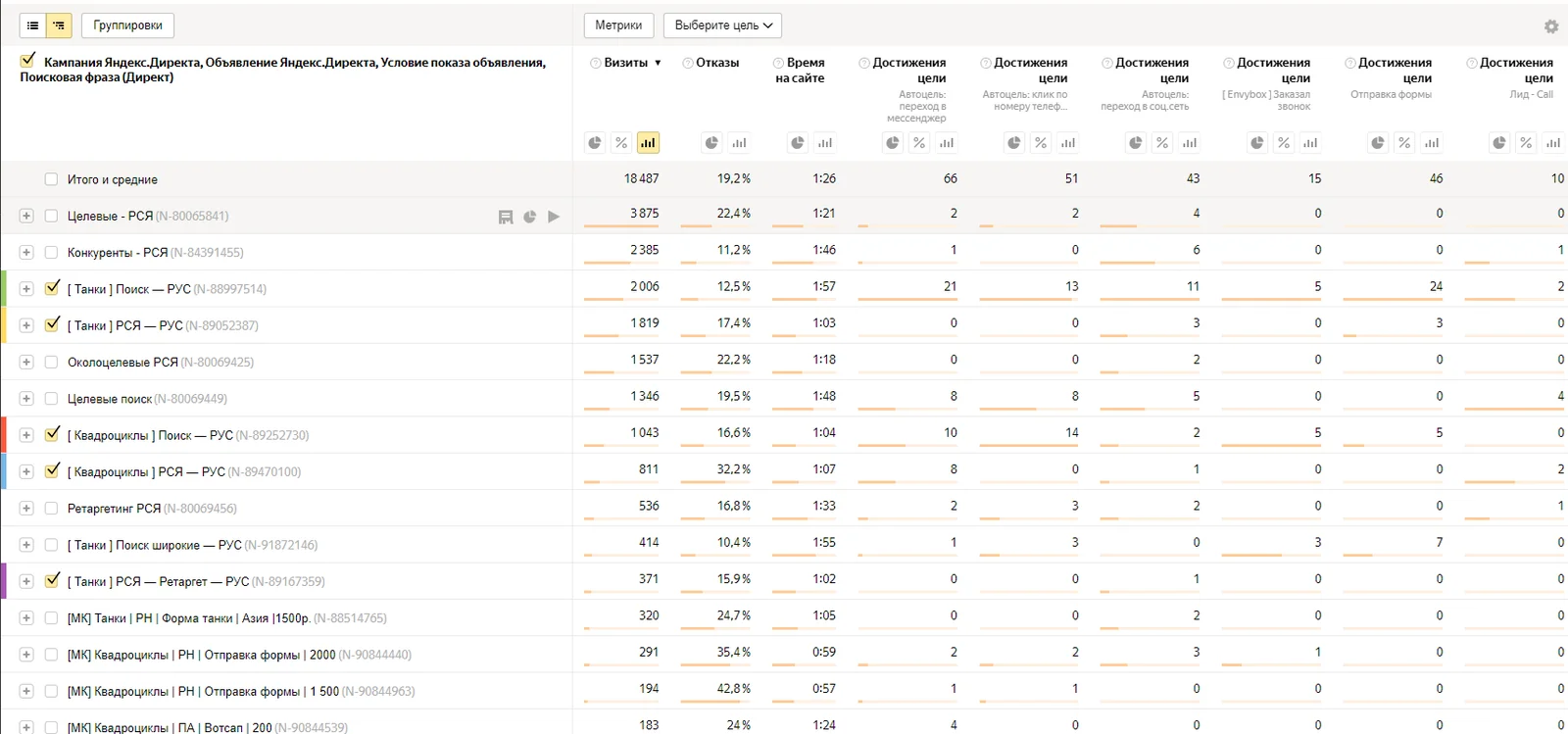Toggle the checkbox beside the groupings header

click(x=28, y=61)
